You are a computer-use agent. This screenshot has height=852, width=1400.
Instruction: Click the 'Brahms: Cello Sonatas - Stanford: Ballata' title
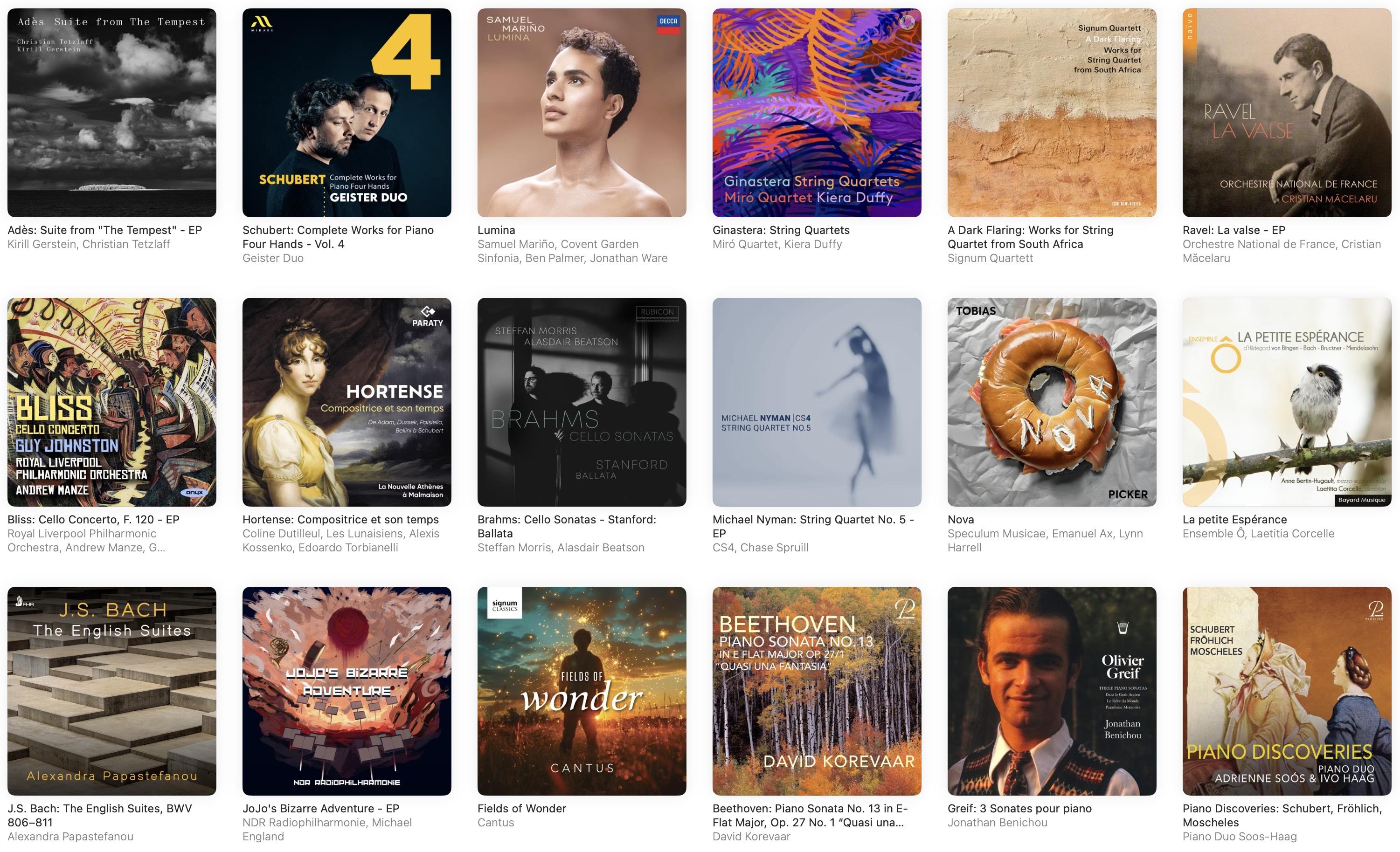coord(567,527)
